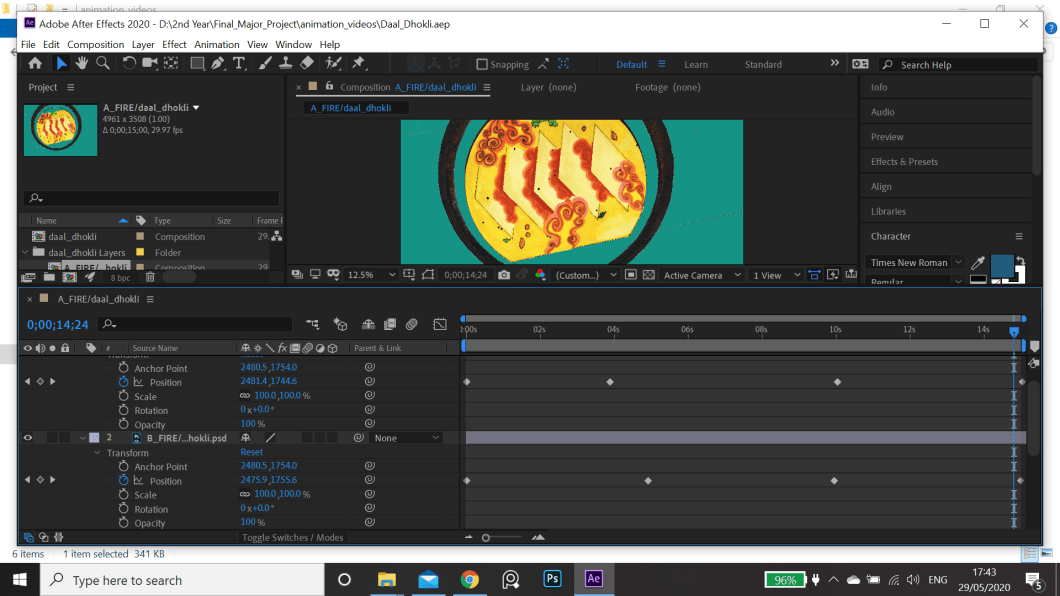Viewport: 1060px width, 596px height.
Task: Open B_FIRE parent None dropdown
Action: point(406,438)
